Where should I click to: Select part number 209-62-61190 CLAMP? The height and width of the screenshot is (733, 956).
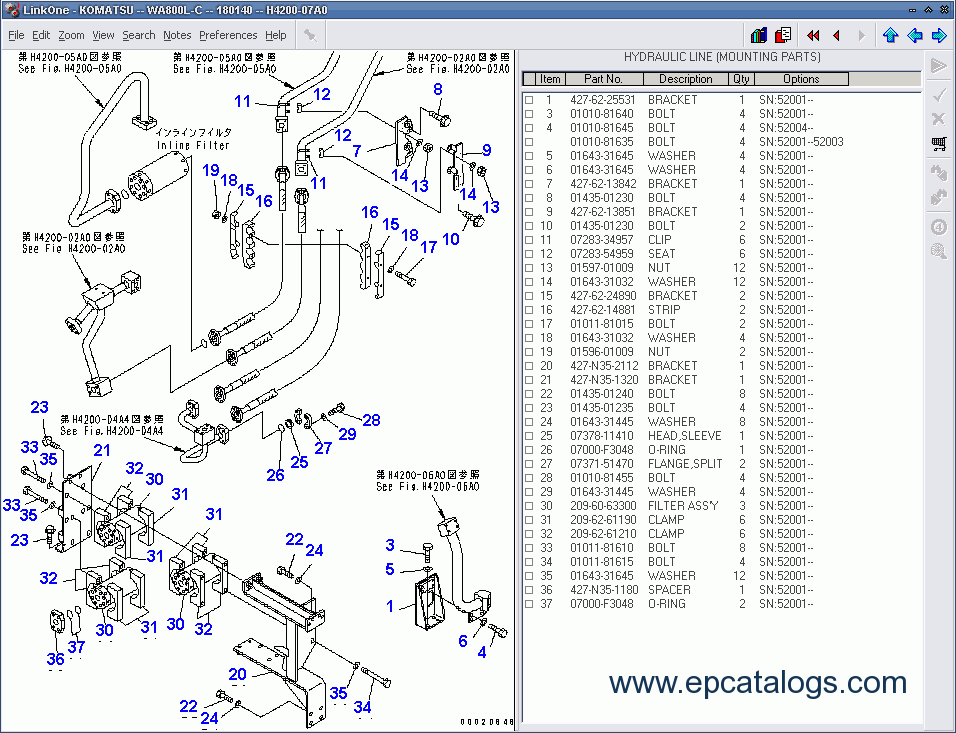coord(603,520)
